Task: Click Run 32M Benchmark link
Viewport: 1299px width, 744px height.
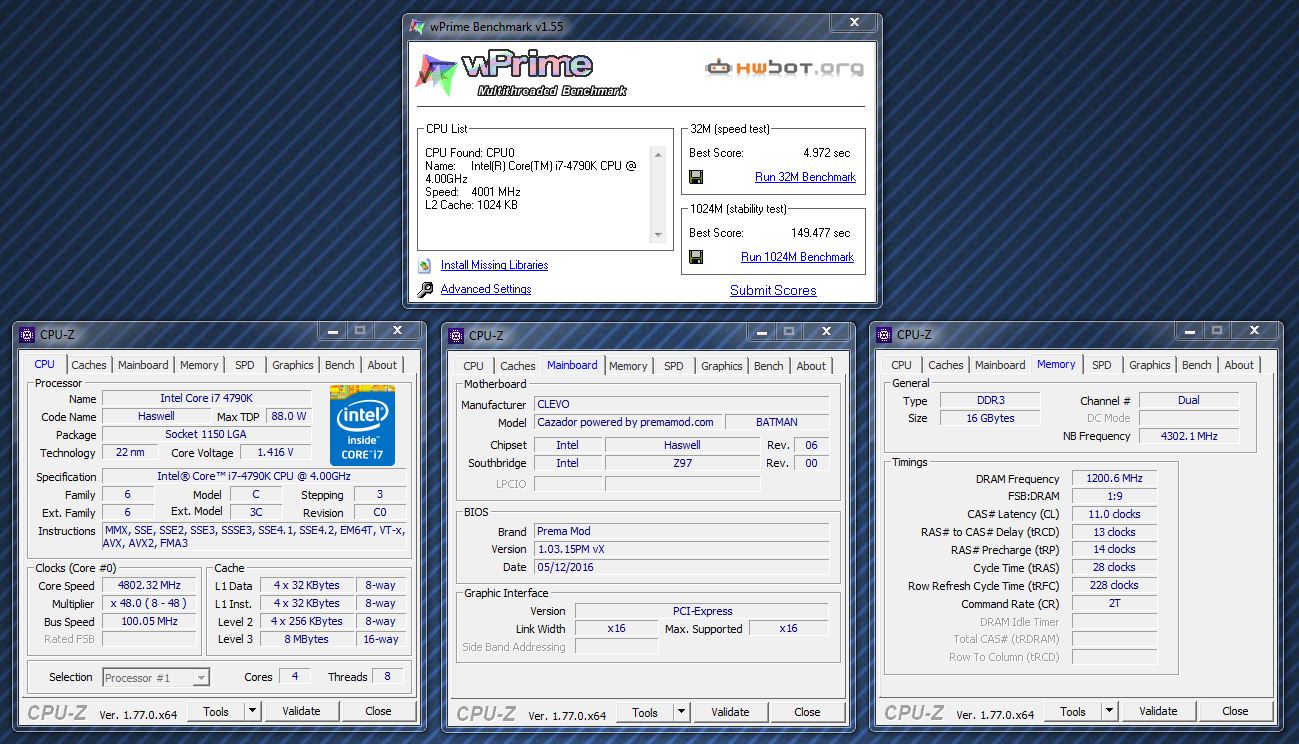Action: click(x=805, y=177)
